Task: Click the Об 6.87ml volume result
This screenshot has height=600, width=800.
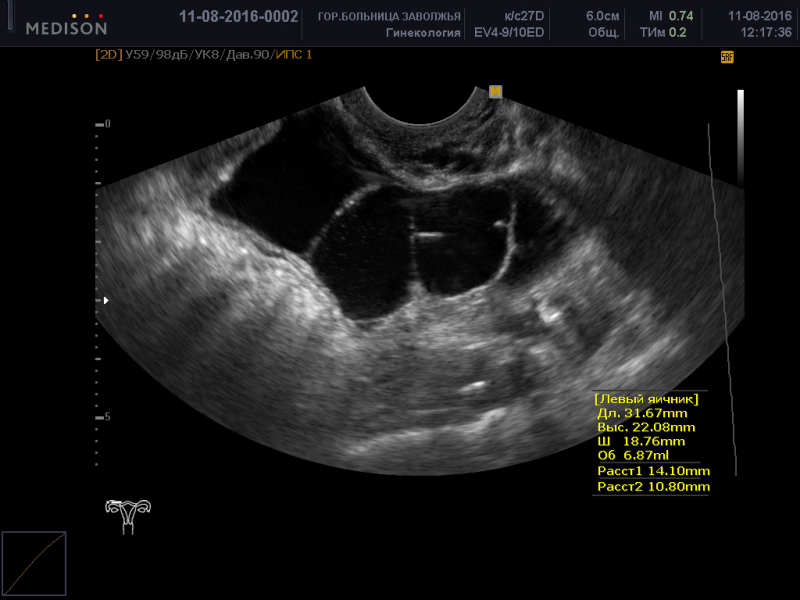Action: pyautogui.click(x=633, y=455)
